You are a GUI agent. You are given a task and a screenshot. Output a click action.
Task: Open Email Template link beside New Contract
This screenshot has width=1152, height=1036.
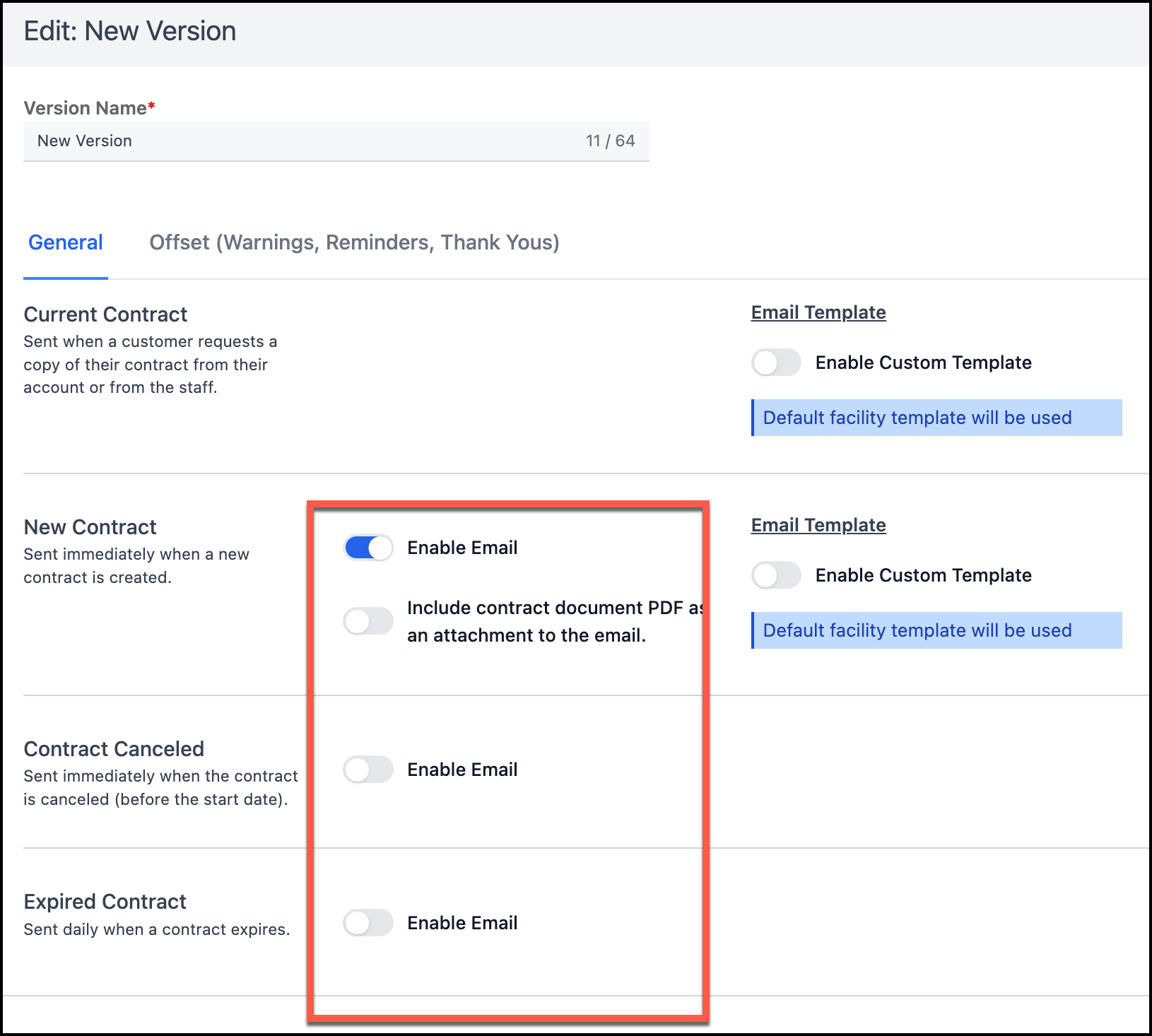coord(818,525)
